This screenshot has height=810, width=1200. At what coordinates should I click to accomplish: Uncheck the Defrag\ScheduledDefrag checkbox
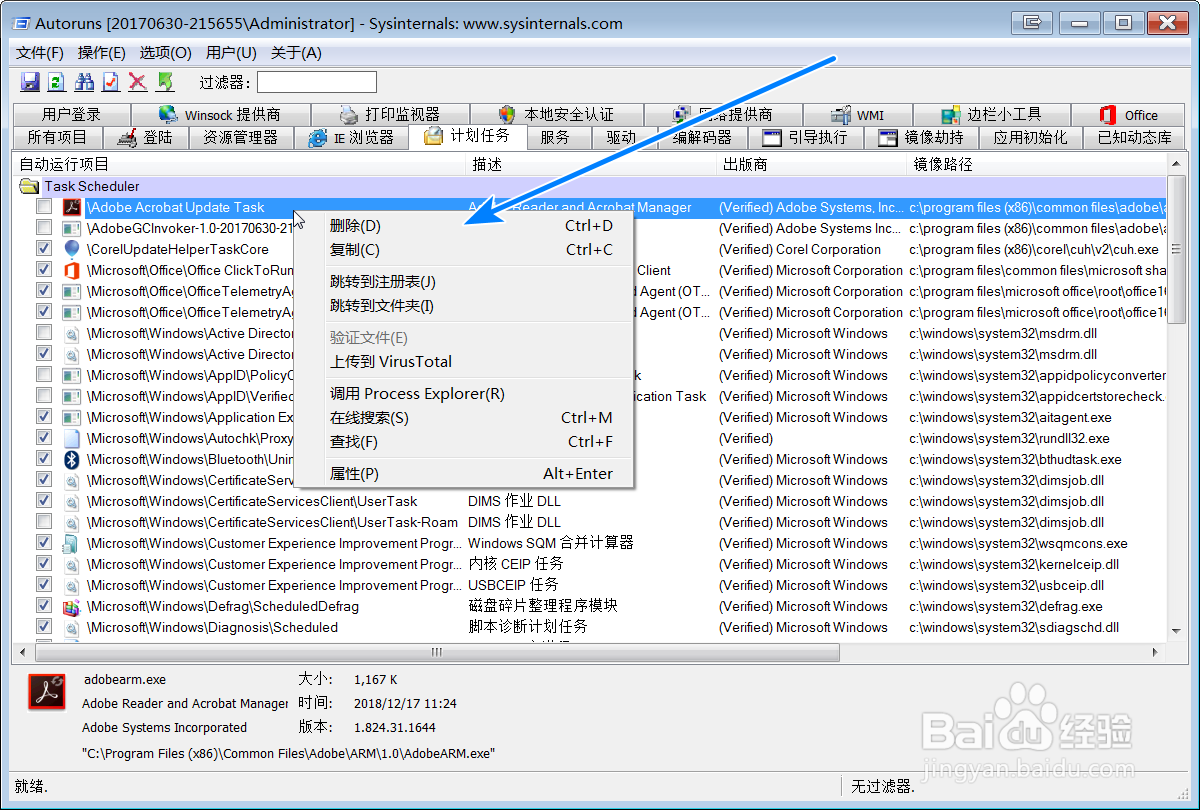[x=44, y=606]
